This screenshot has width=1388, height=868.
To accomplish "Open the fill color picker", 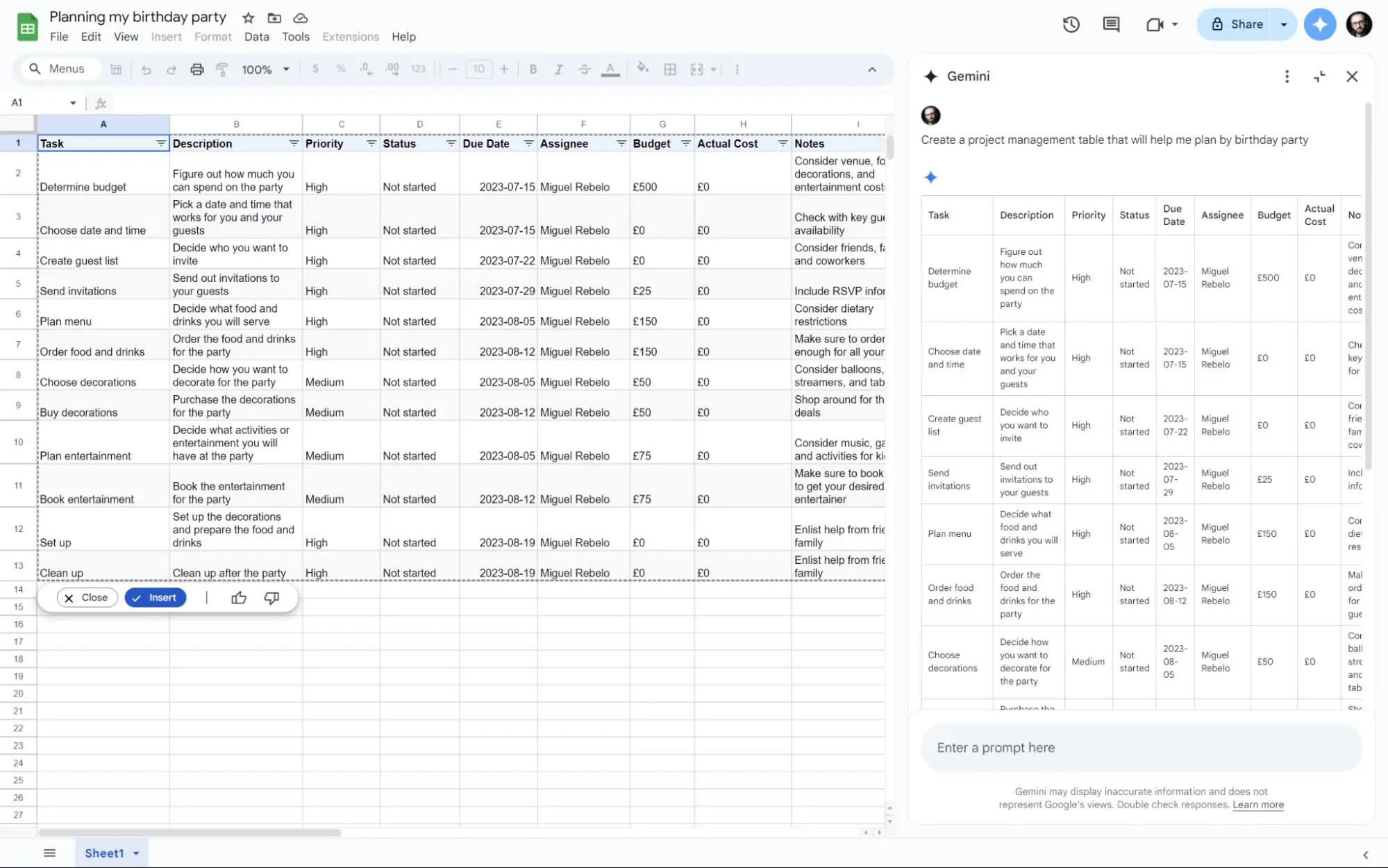I will tap(642, 69).
